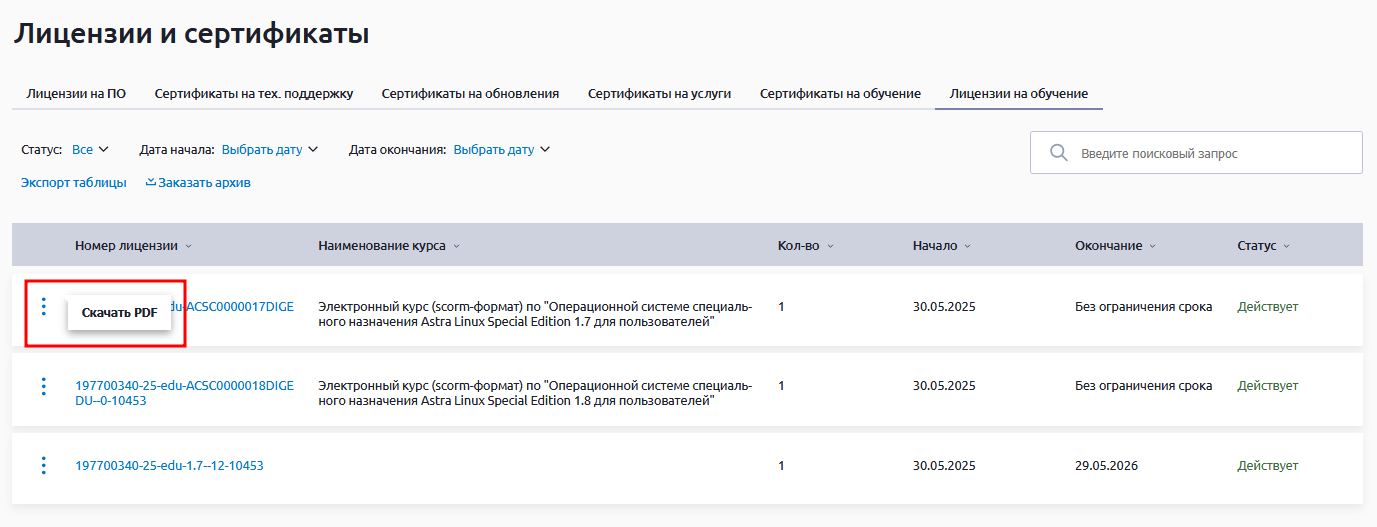The height and width of the screenshot is (527, 1377).
Task: Sort by Окончание column header
Action: tap(1115, 246)
